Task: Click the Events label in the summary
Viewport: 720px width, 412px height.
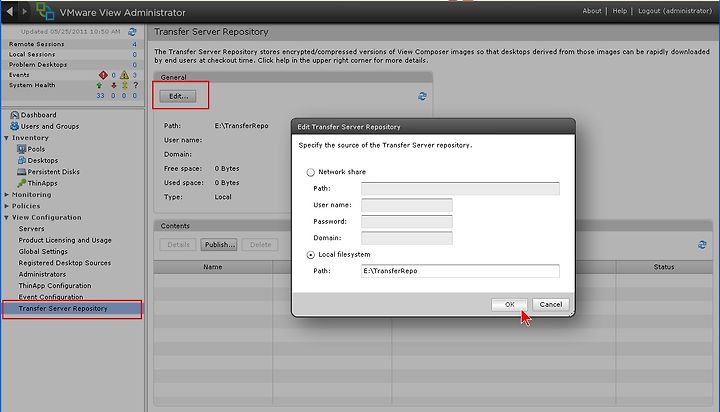Action: (19, 75)
